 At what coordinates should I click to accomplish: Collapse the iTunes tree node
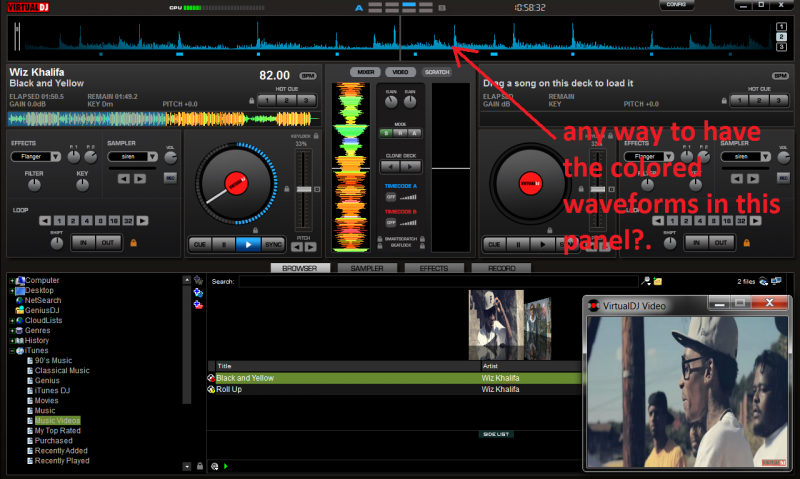click(x=11, y=351)
